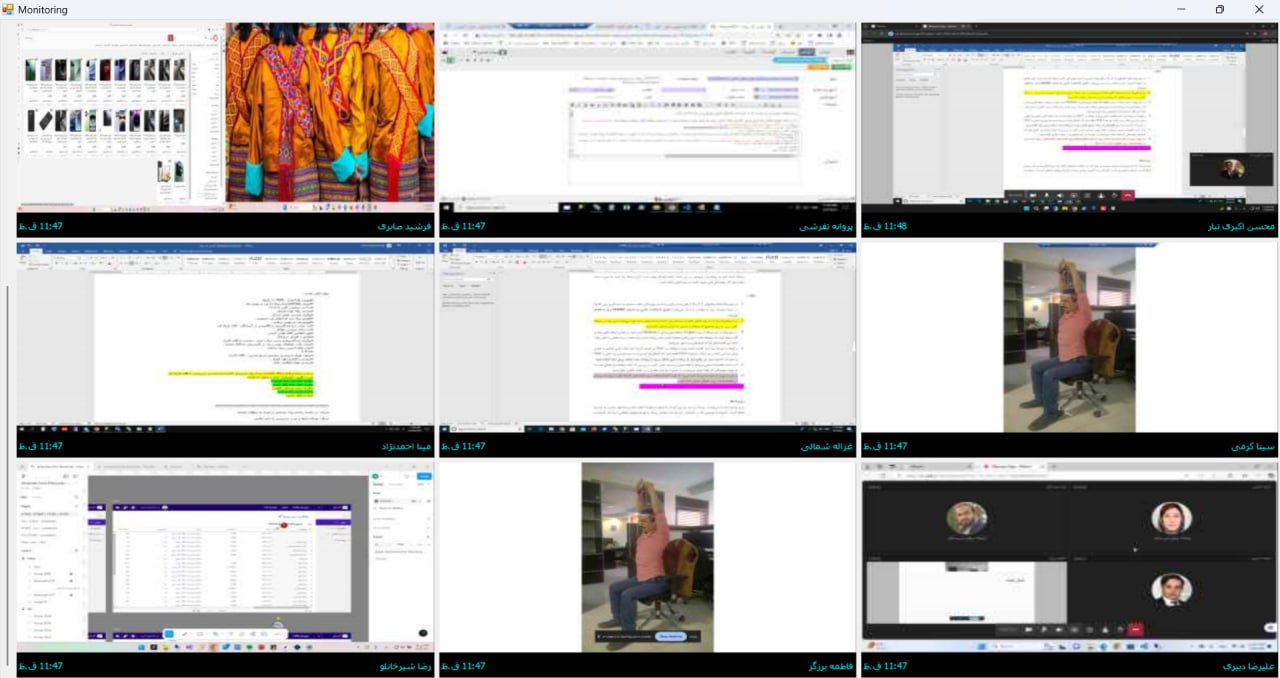Click the name label محسن اکبری تبار

pyautogui.click(x=1240, y=227)
